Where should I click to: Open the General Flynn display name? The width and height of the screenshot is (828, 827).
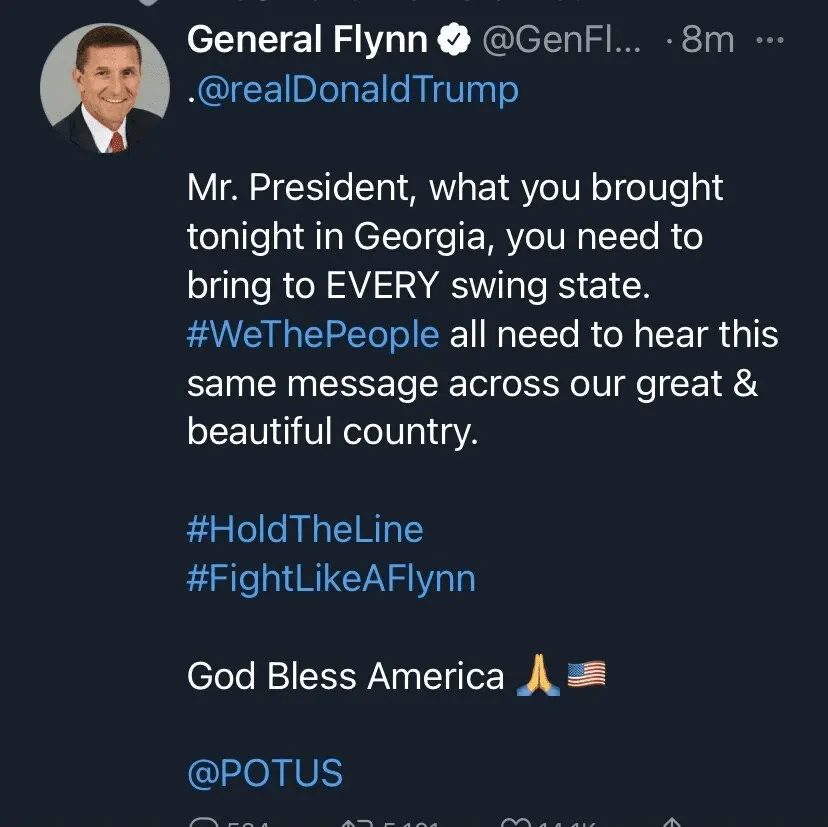(307, 40)
